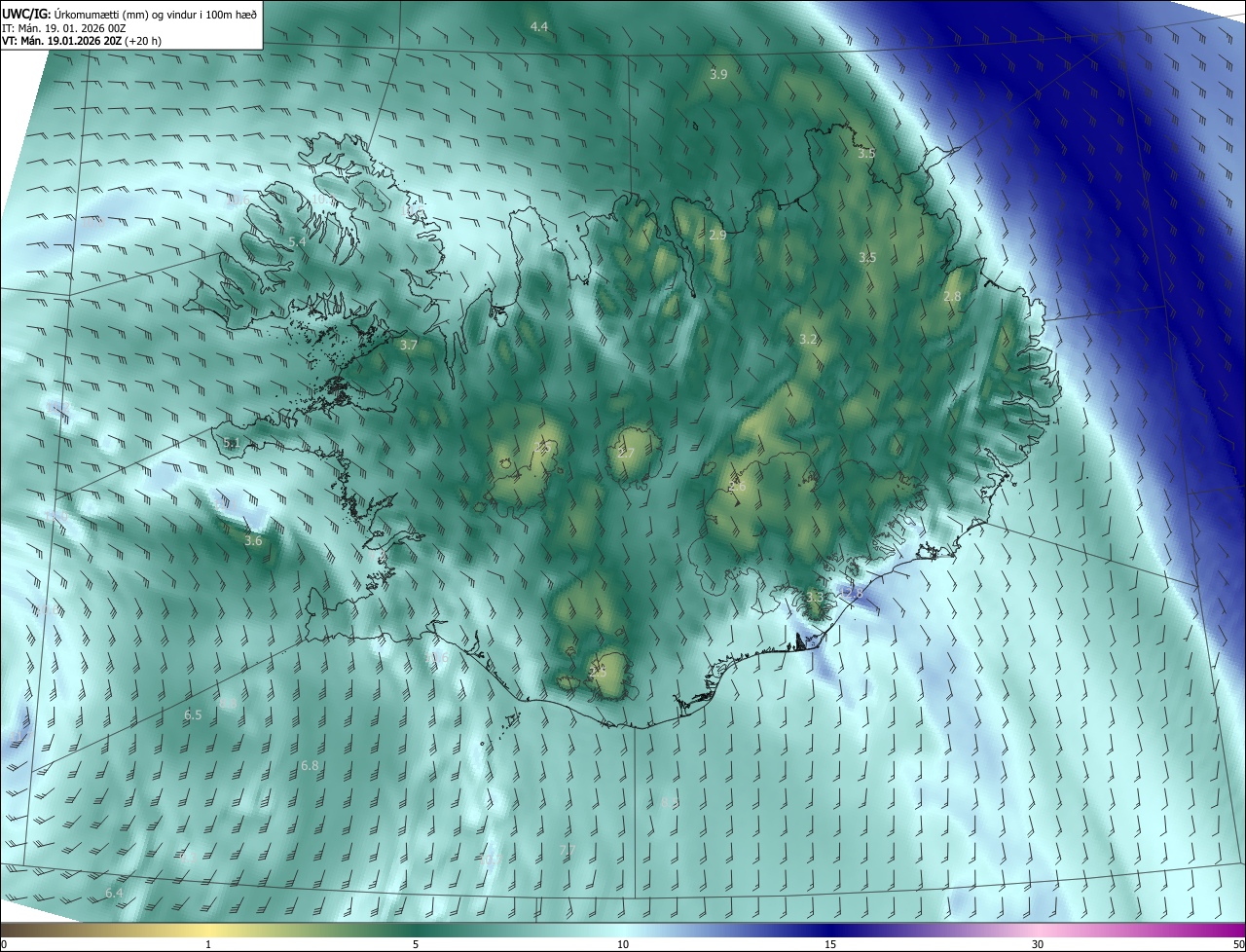Click the UWC/IG title line in the header
Image resolution: width=1246 pixels, height=952 pixels.
point(129,13)
